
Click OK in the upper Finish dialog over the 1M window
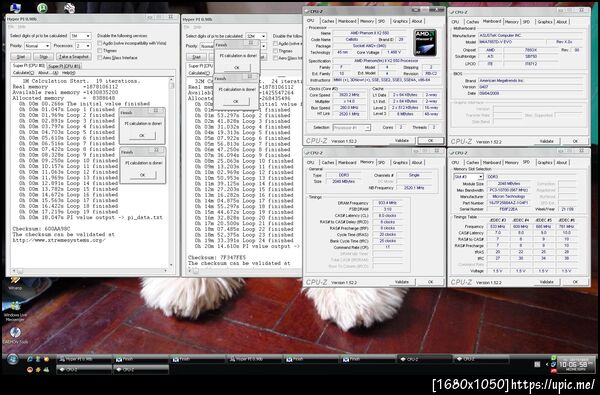click(x=142, y=135)
